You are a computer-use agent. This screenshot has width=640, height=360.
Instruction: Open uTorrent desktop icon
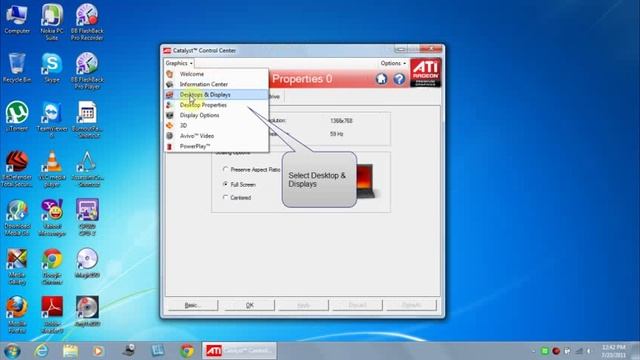click(x=17, y=116)
